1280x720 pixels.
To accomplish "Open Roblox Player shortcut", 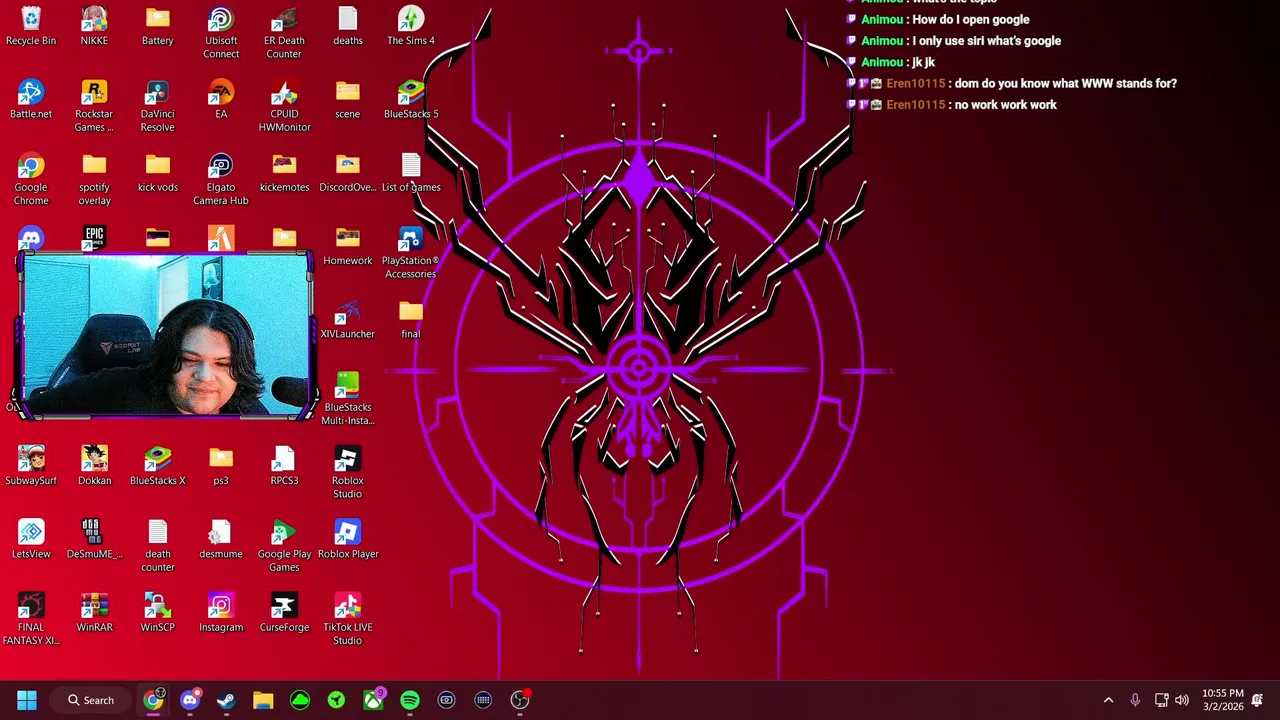I will pos(348,540).
